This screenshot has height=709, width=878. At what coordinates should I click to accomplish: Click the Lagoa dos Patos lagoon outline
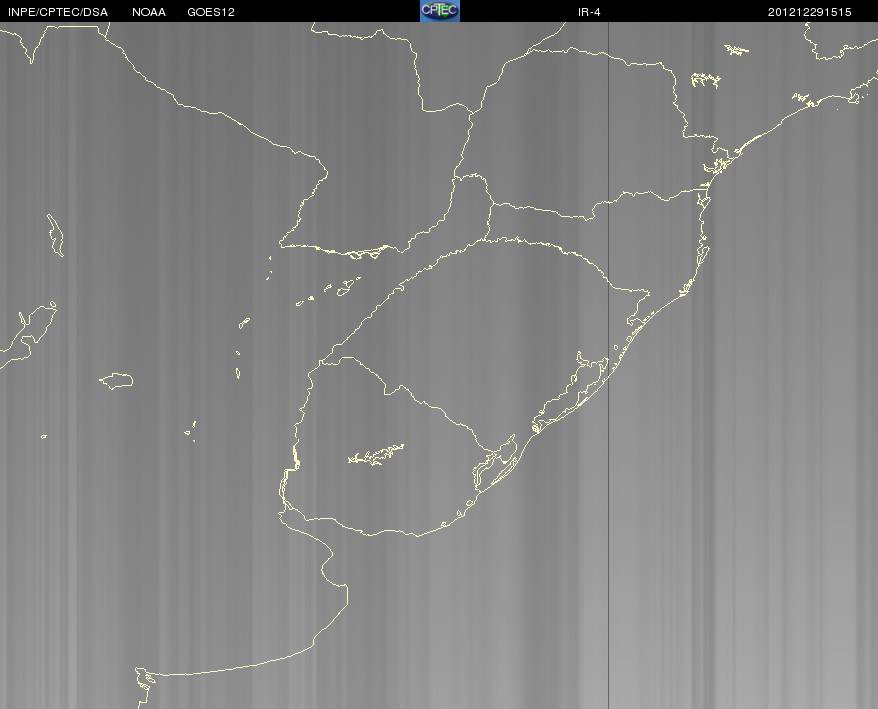[571, 392]
